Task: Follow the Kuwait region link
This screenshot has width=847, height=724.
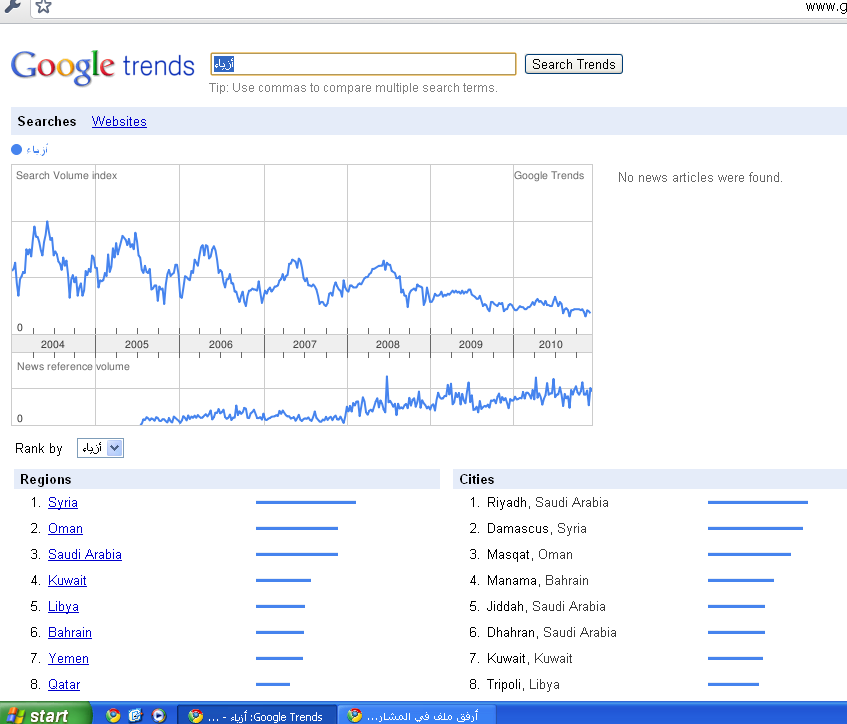Action: tap(67, 581)
